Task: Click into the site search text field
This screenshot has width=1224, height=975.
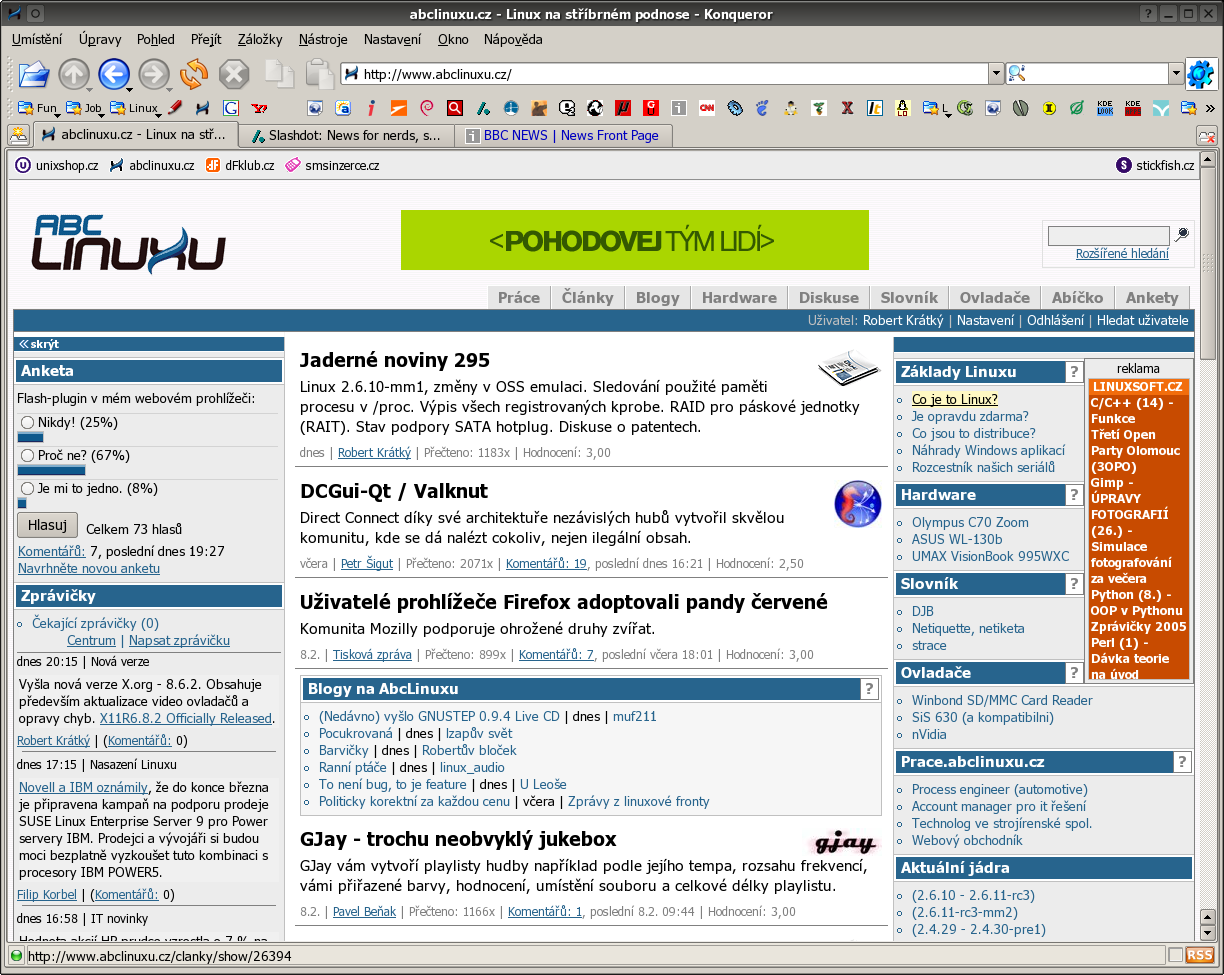Action: (x=1108, y=236)
